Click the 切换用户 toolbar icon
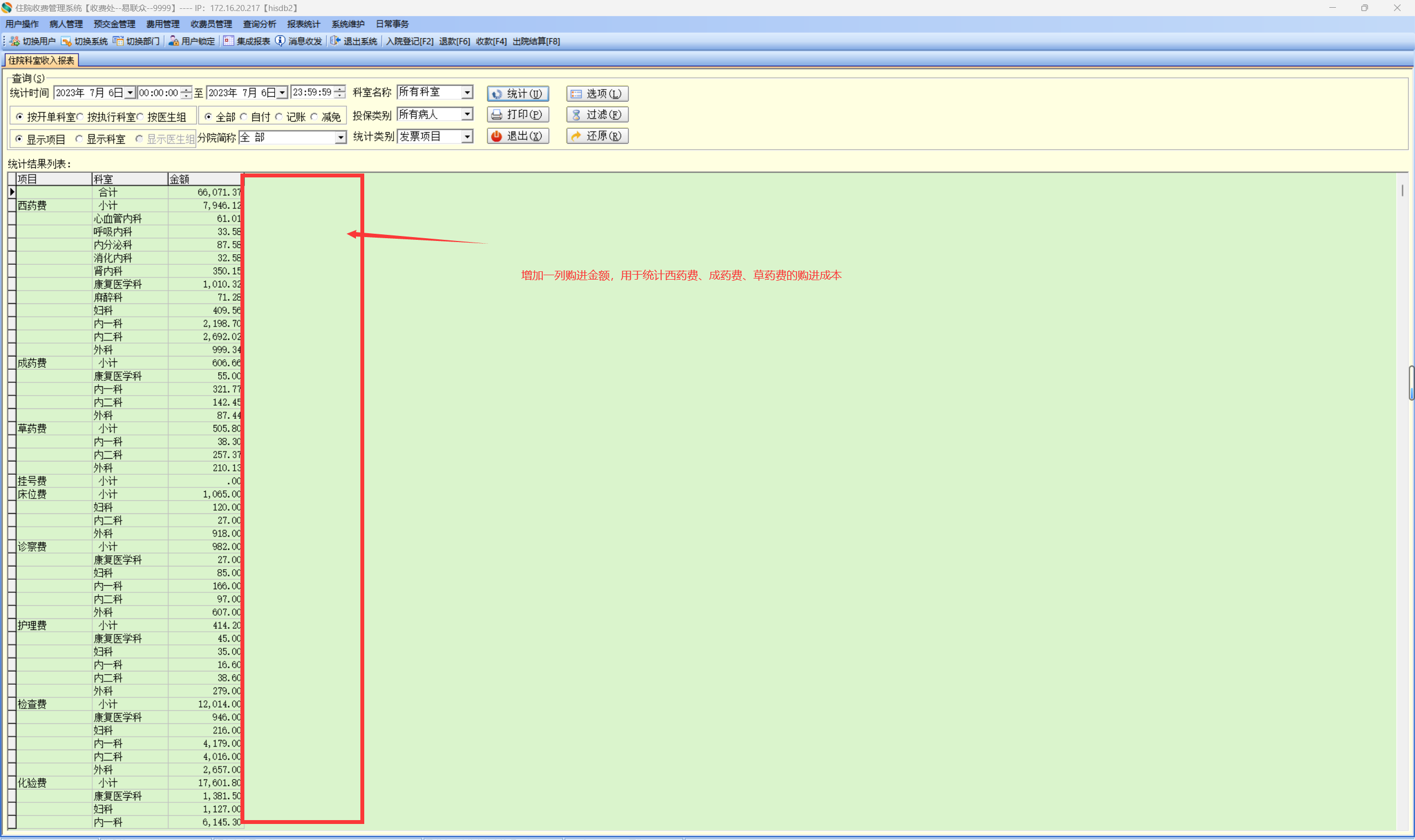 [15, 41]
